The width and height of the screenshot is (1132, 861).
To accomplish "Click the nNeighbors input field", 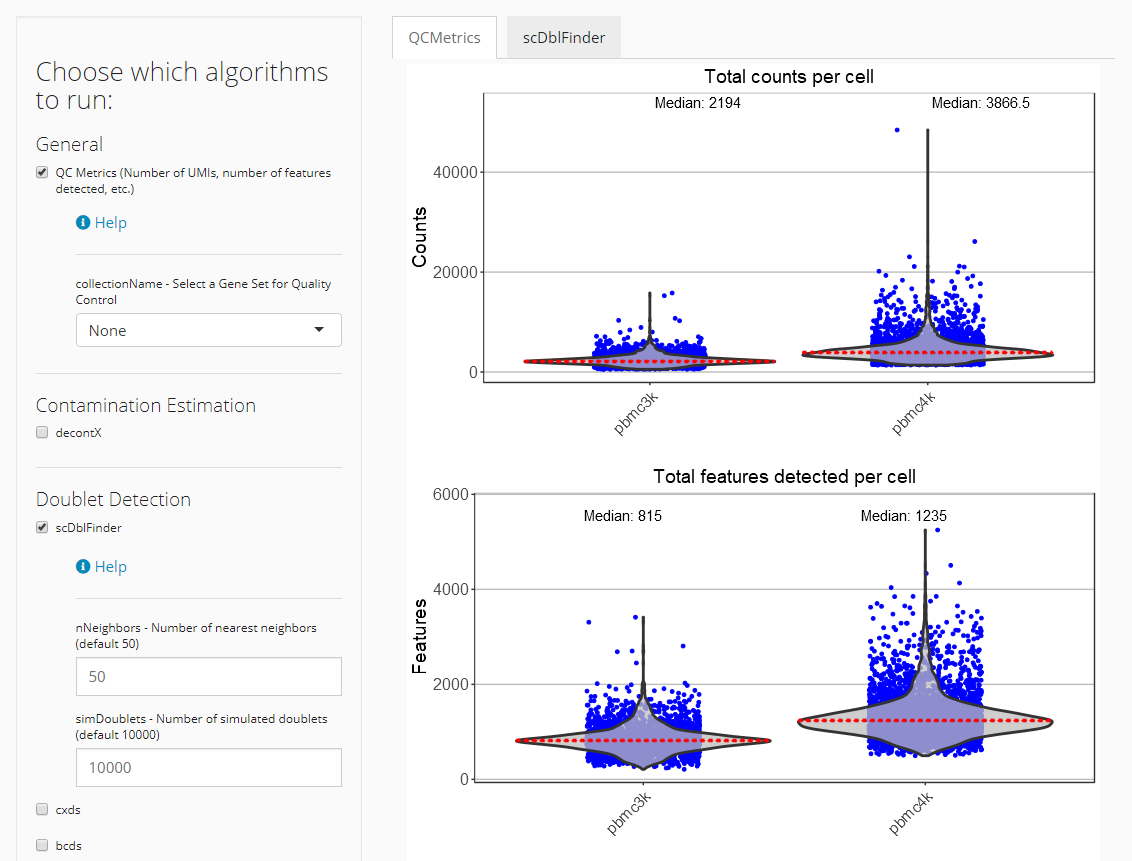I will coord(209,676).
